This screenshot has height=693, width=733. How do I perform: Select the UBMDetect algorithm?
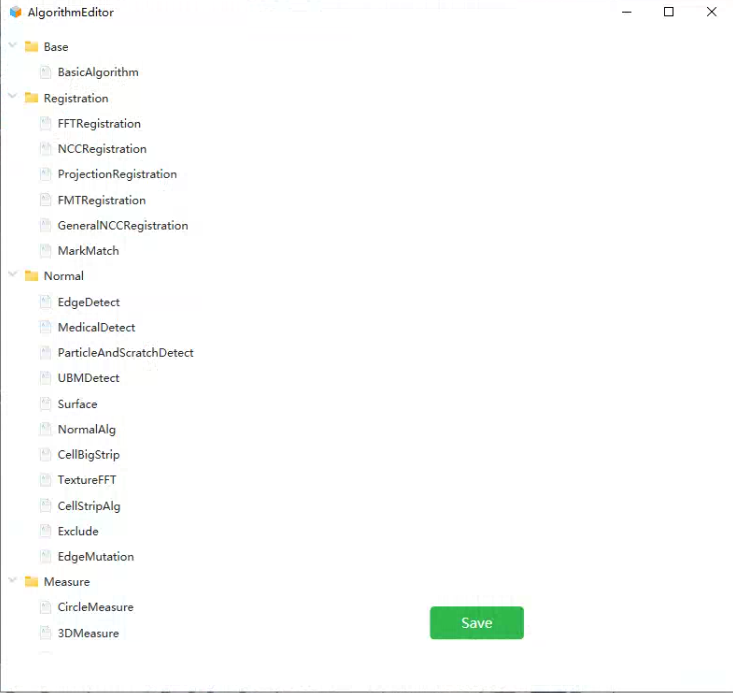(88, 378)
